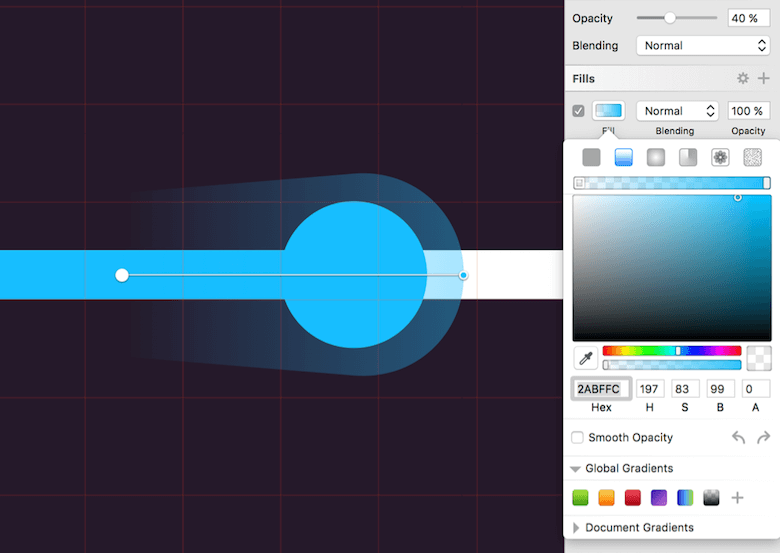Click the gradient bar left color stop
780x553 pixels.
pos(579,183)
